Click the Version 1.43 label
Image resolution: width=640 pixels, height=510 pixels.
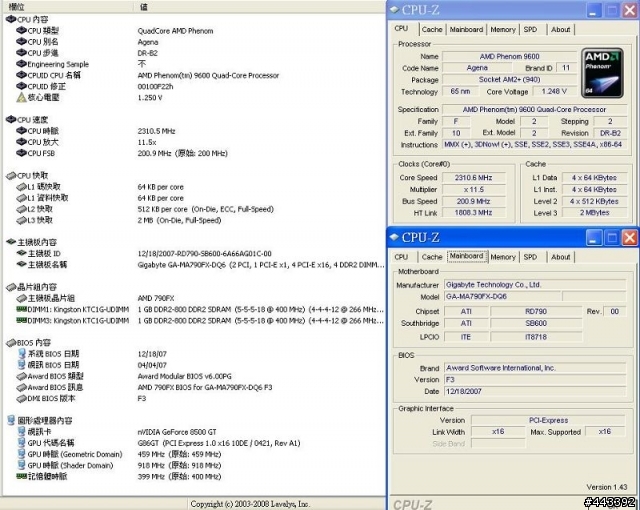607,487
